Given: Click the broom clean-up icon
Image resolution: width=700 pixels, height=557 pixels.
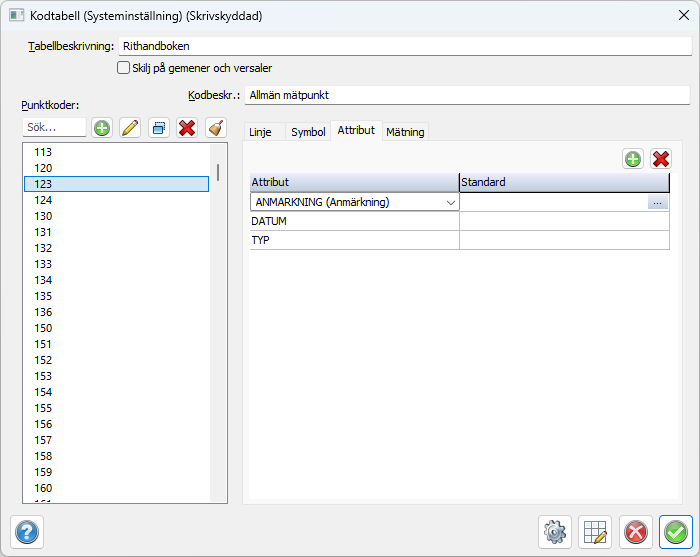Looking at the screenshot, I should pyautogui.click(x=215, y=128).
